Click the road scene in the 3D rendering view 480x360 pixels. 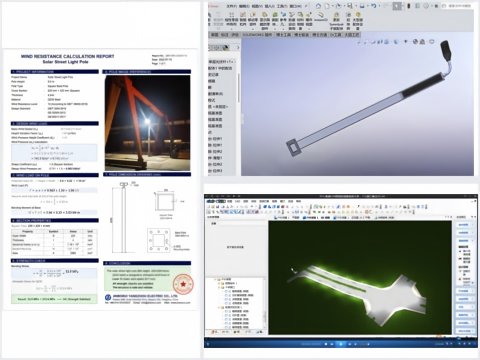[x=360, y=293]
